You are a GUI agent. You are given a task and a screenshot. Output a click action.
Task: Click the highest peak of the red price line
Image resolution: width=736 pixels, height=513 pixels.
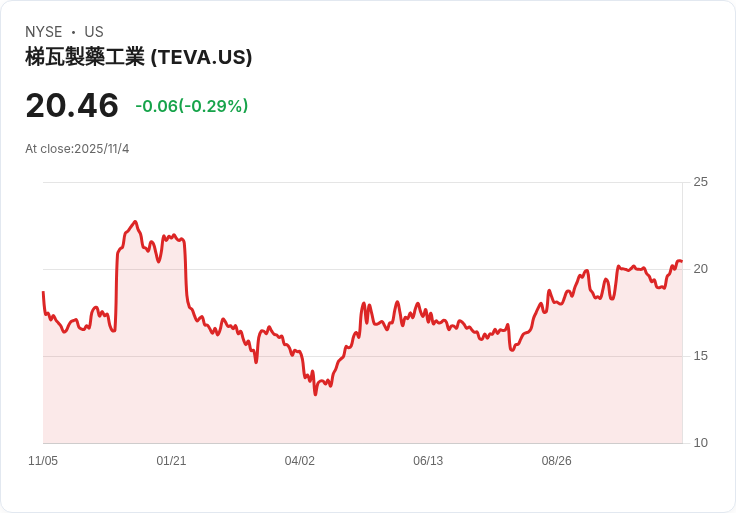click(x=134, y=222)
